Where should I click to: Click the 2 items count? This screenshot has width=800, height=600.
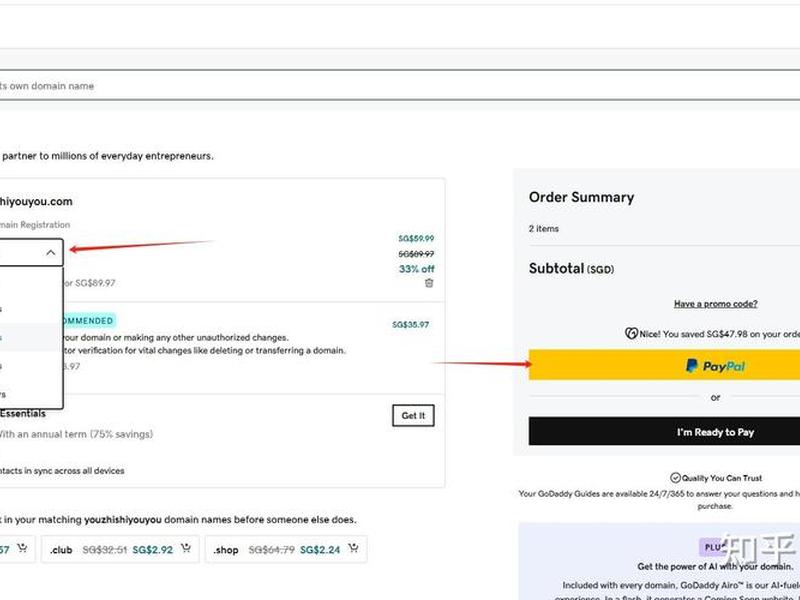pyautogui.click(x=544, y=229)
